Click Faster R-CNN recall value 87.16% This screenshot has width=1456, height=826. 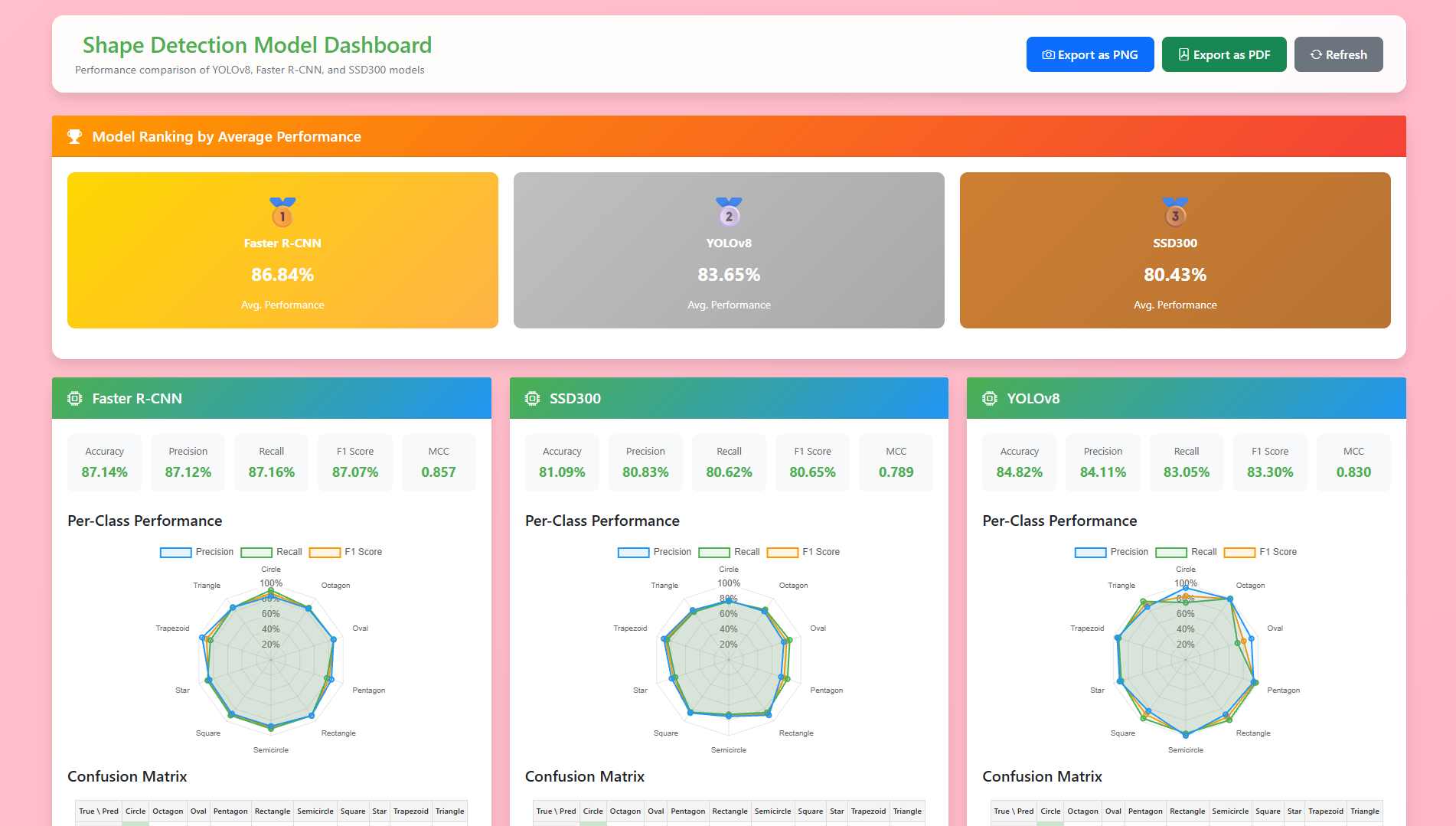click(272, 472)
